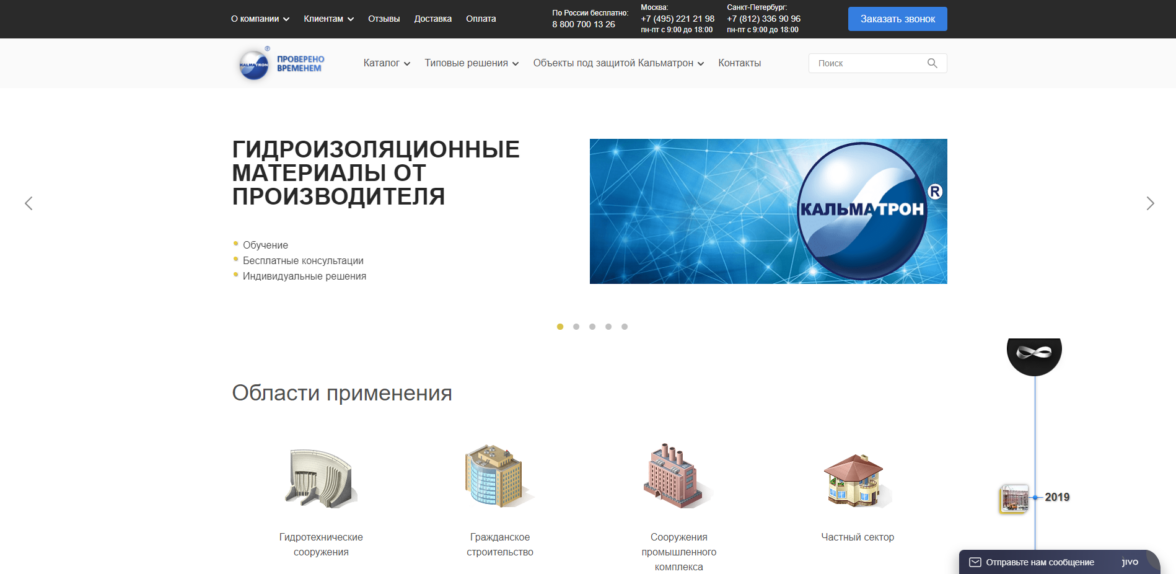Click Moscow phone +7 (495) 221 21 98

(x=677, y=19)
